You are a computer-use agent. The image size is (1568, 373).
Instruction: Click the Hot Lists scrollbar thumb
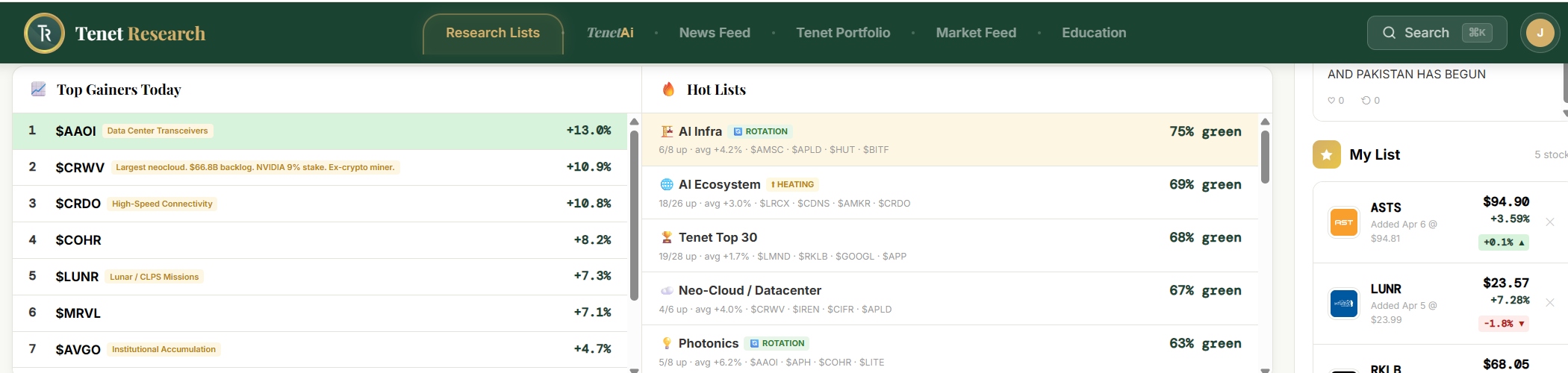pyautogui.click(x=1265, y=157)
